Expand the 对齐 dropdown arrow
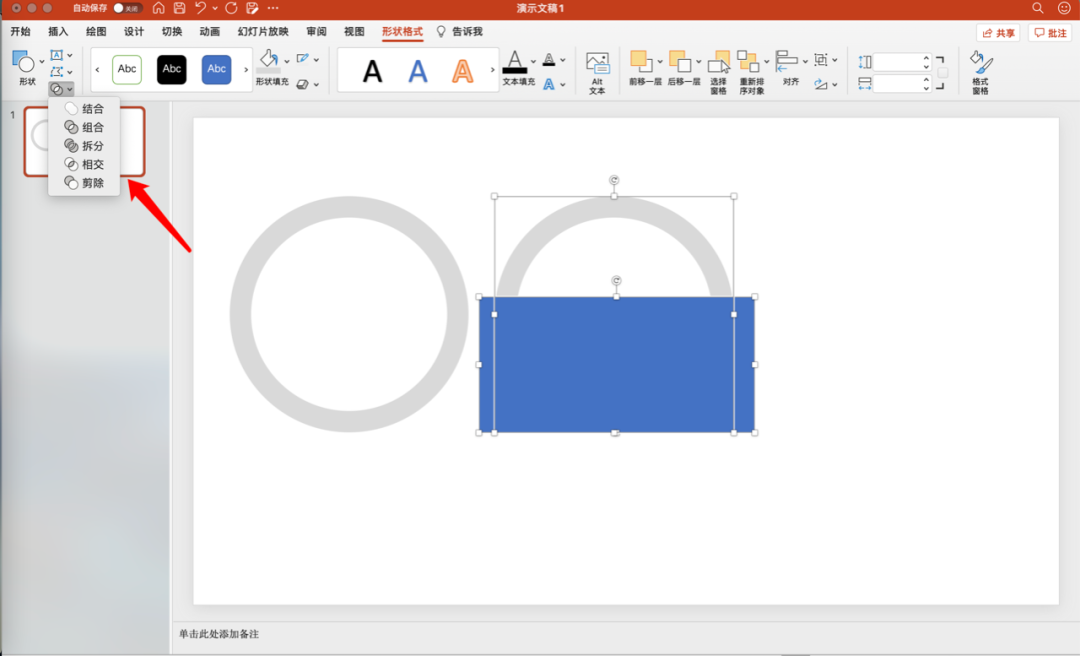 click(804, 61)
